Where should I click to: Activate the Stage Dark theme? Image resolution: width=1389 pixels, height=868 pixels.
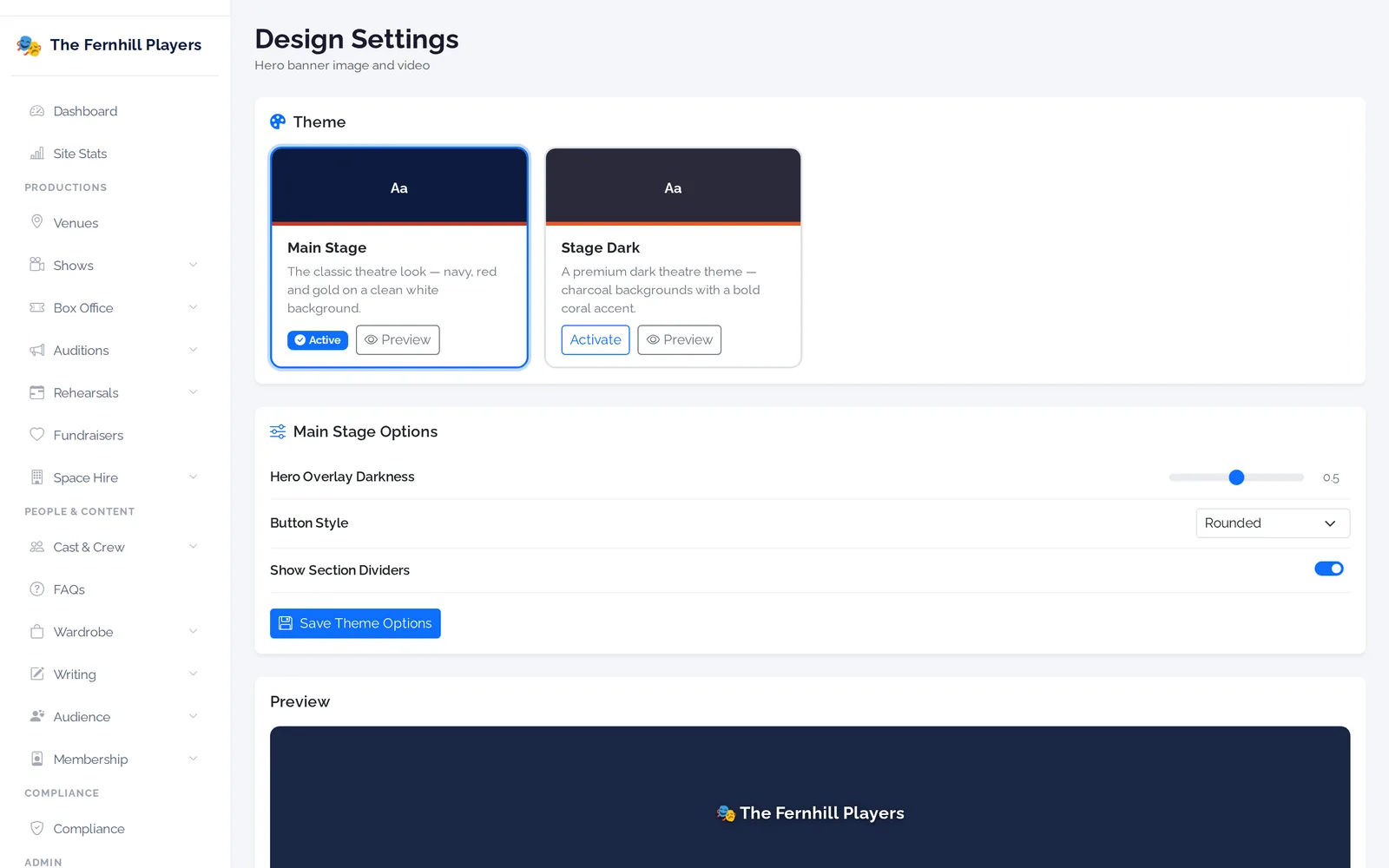coord(596,340)
